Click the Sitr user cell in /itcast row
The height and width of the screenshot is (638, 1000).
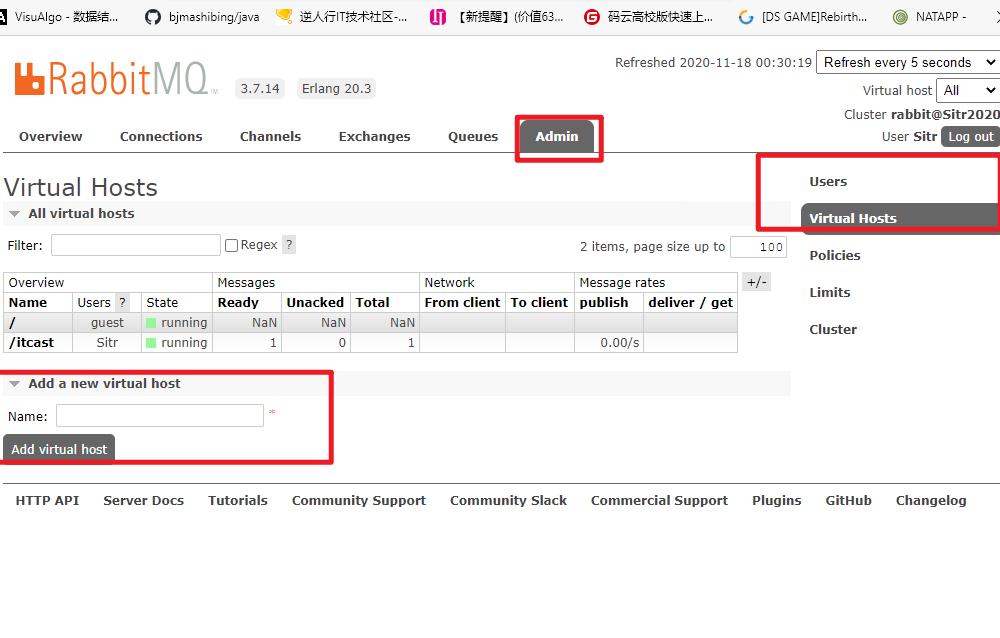coord(107,343)
